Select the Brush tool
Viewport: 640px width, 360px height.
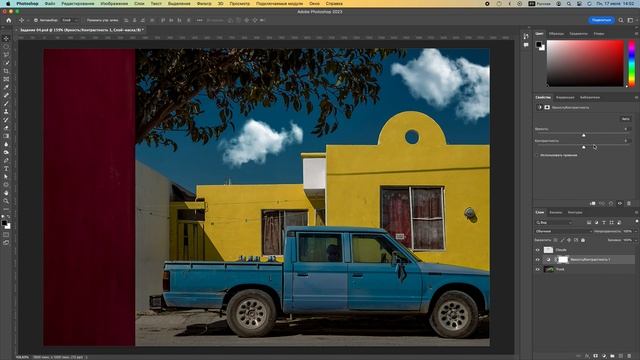[6, 104]
